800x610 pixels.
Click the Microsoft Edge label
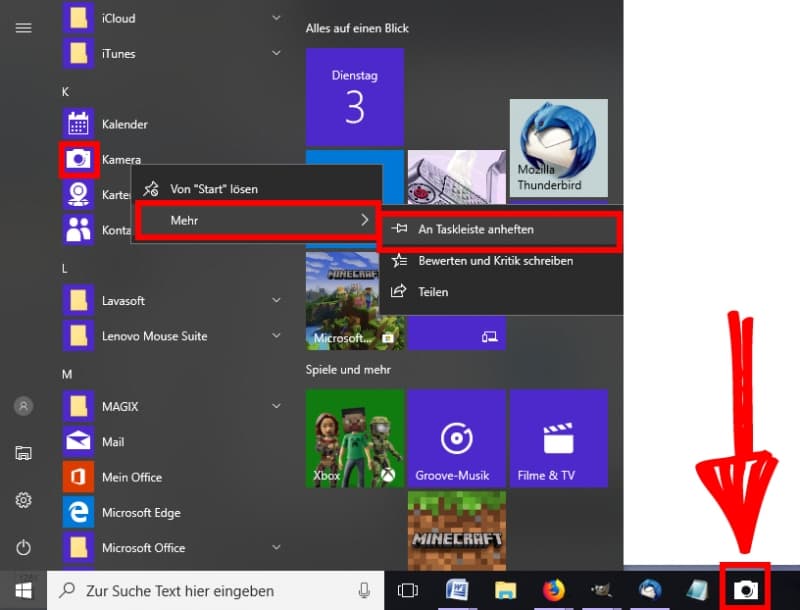tap(141, 512)
